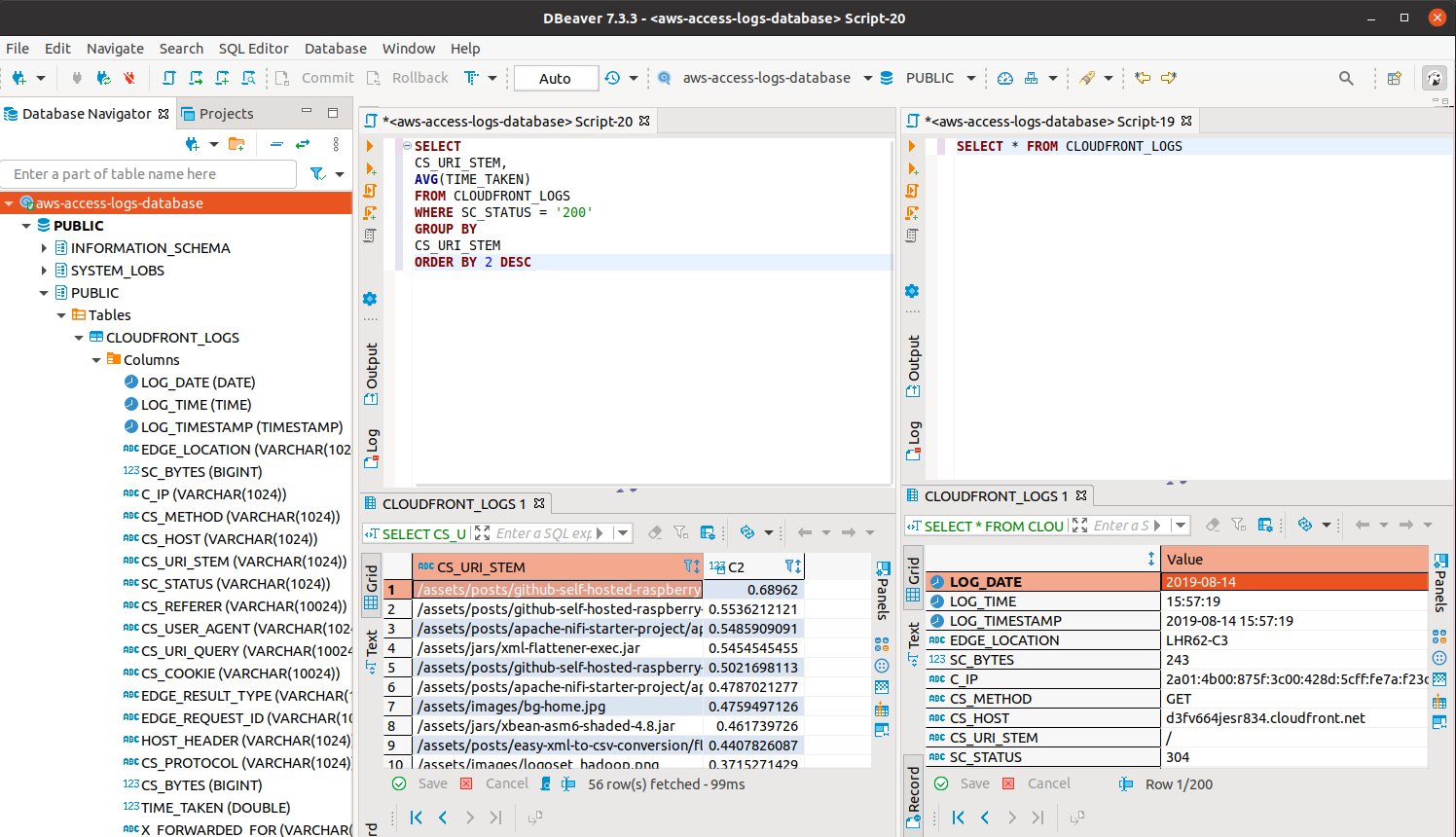Screen dimensions: 1456x837
Task: Switch Script-19 results to Text view
Action: (913, 643)
